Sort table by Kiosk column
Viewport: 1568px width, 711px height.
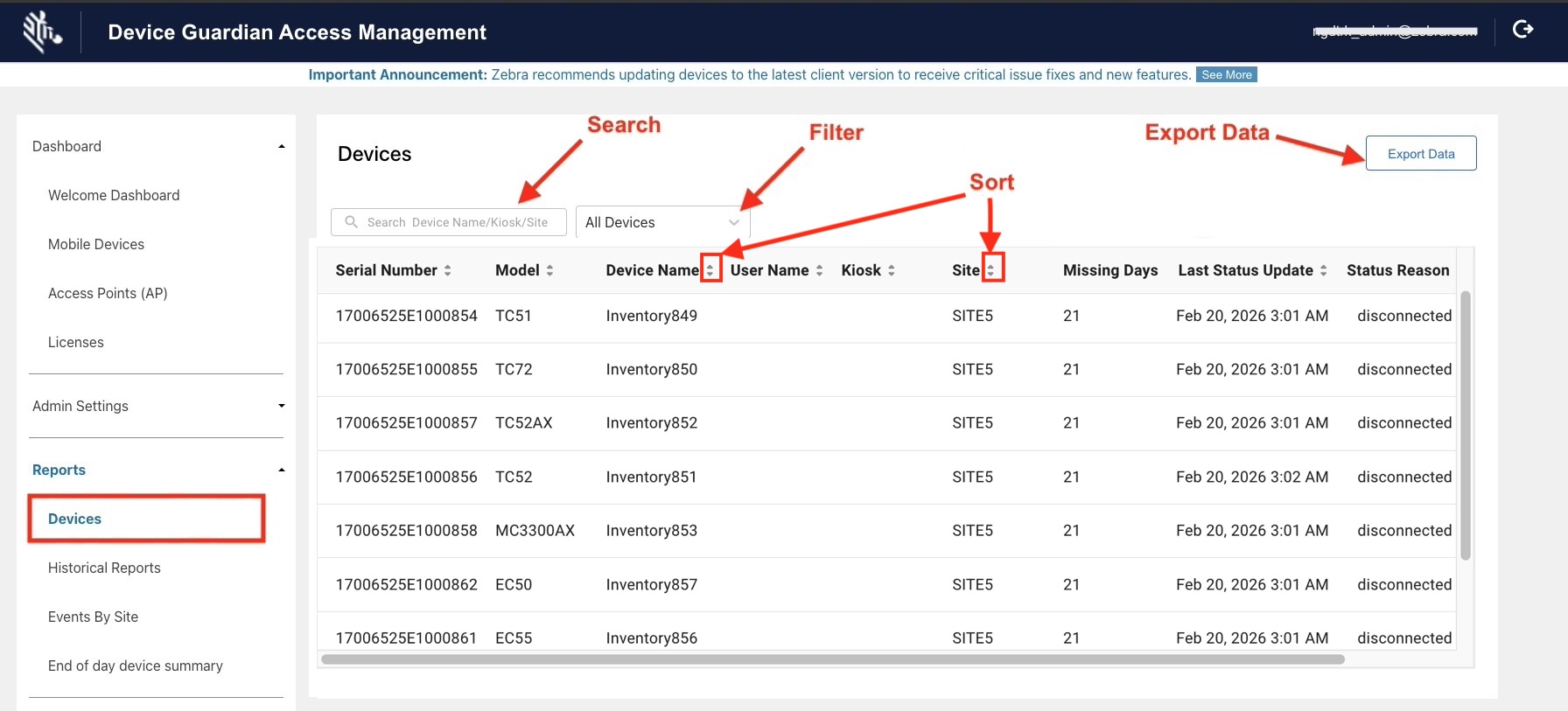click(x=891, y=271)
